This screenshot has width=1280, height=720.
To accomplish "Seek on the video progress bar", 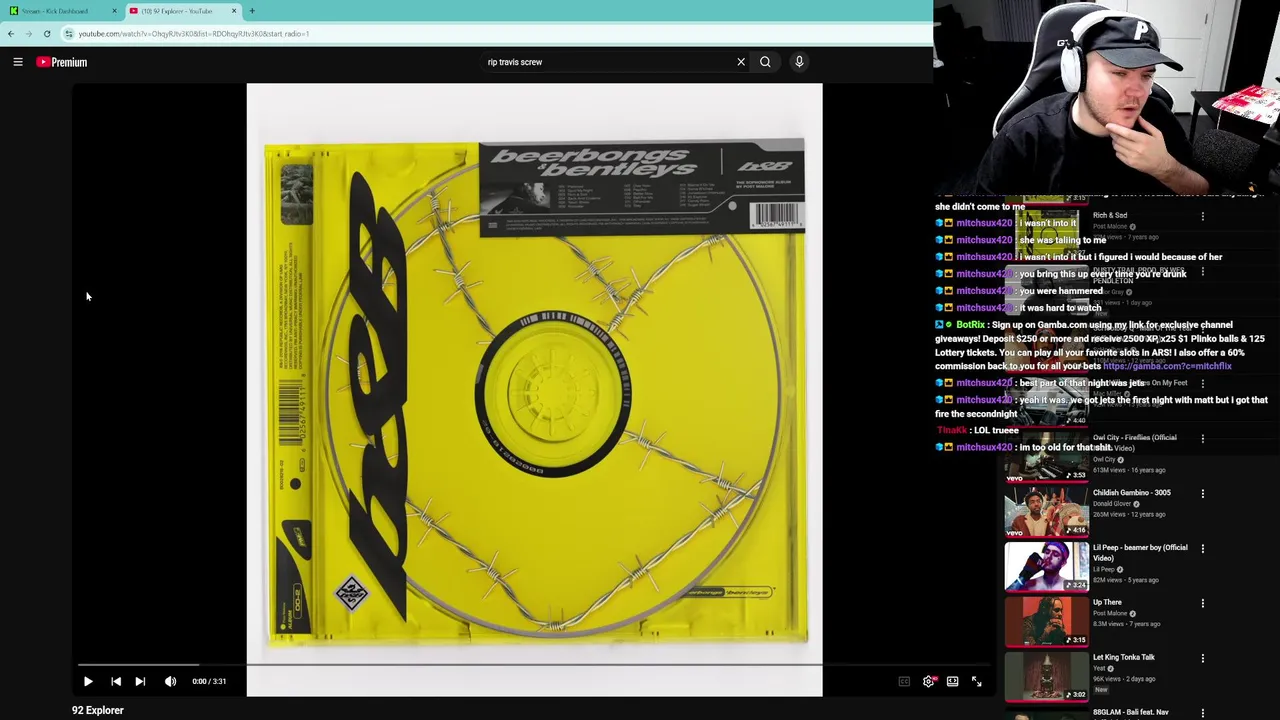I will pos(534,664).
